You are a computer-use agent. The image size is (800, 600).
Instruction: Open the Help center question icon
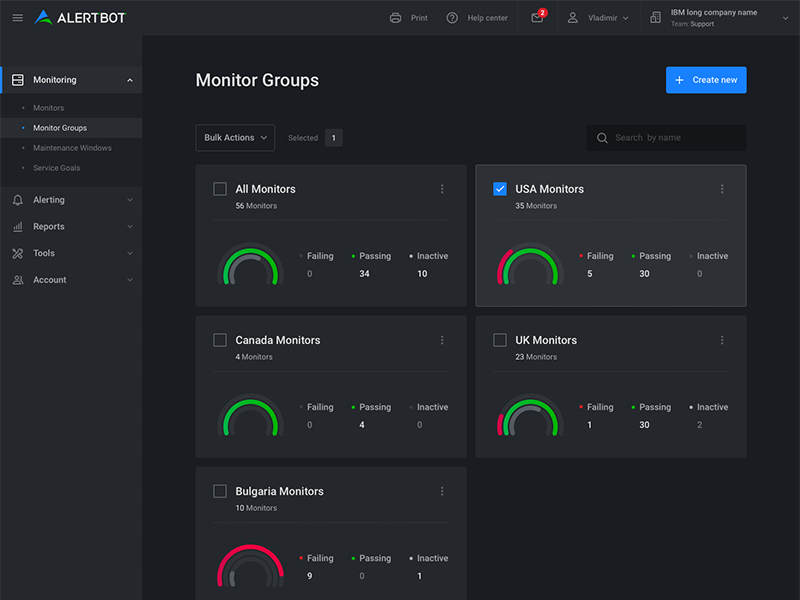(452, 18)
